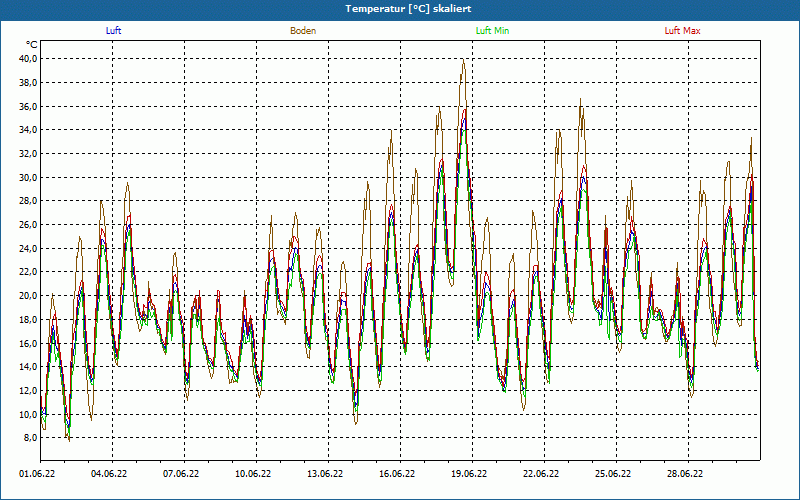Click the 28,0 y-axis value
This screenshot has height=500, width=800.
pos(28,201)
